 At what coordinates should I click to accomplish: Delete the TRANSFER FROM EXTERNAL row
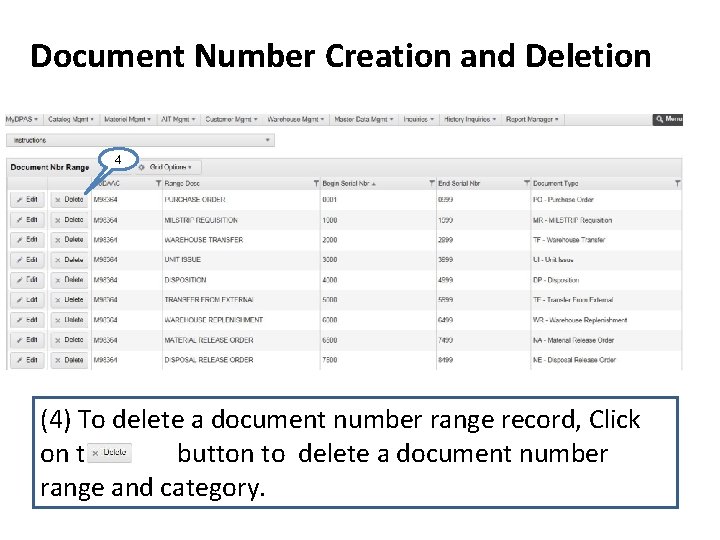[69, 300]
